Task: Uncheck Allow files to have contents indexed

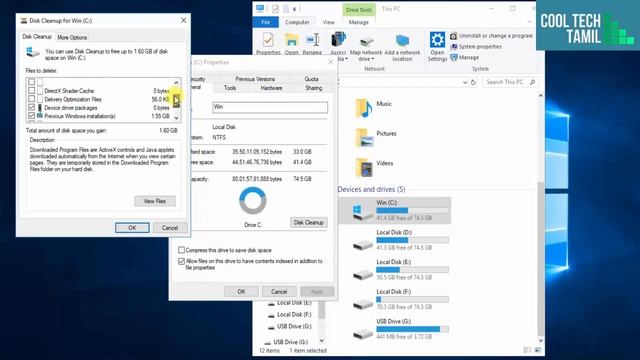Action: 181,261
